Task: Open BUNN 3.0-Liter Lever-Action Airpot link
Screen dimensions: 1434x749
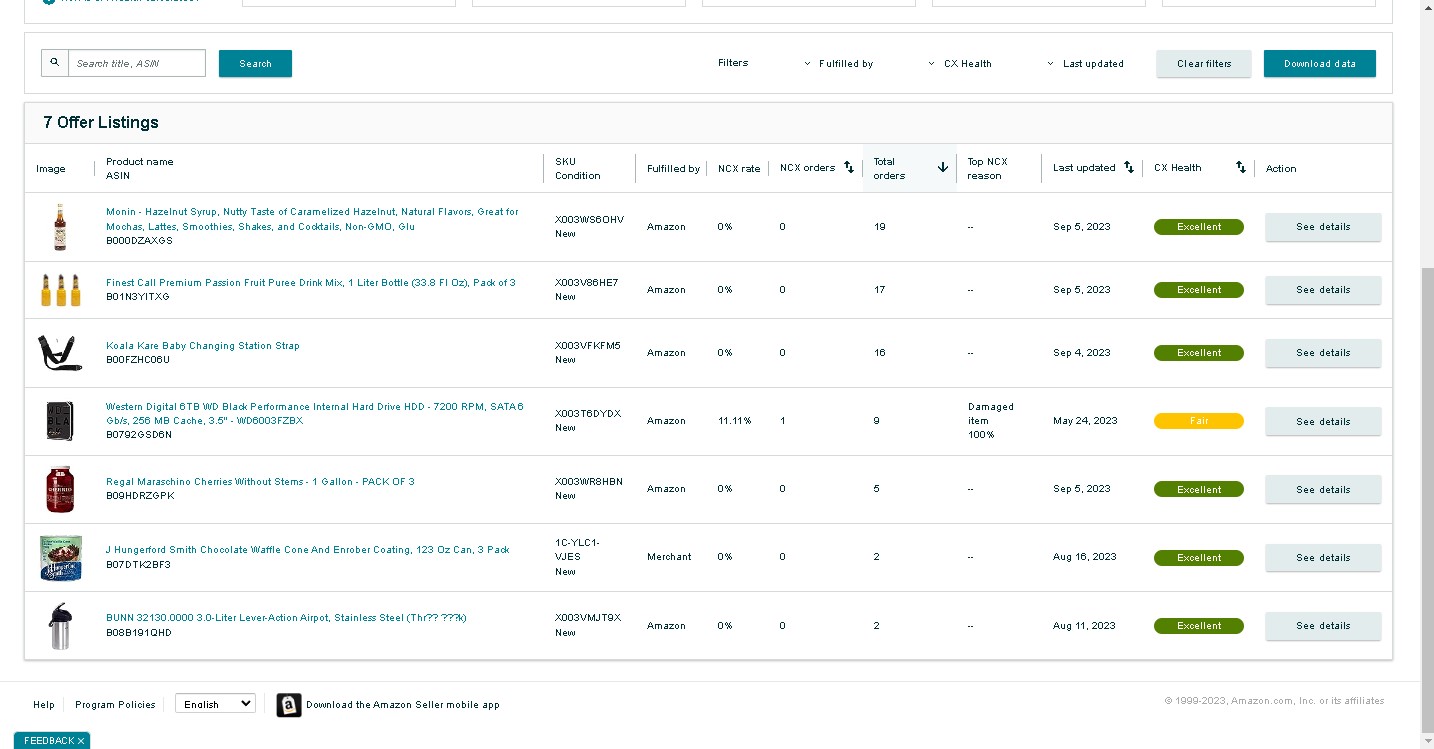Action: pos(286,618)
